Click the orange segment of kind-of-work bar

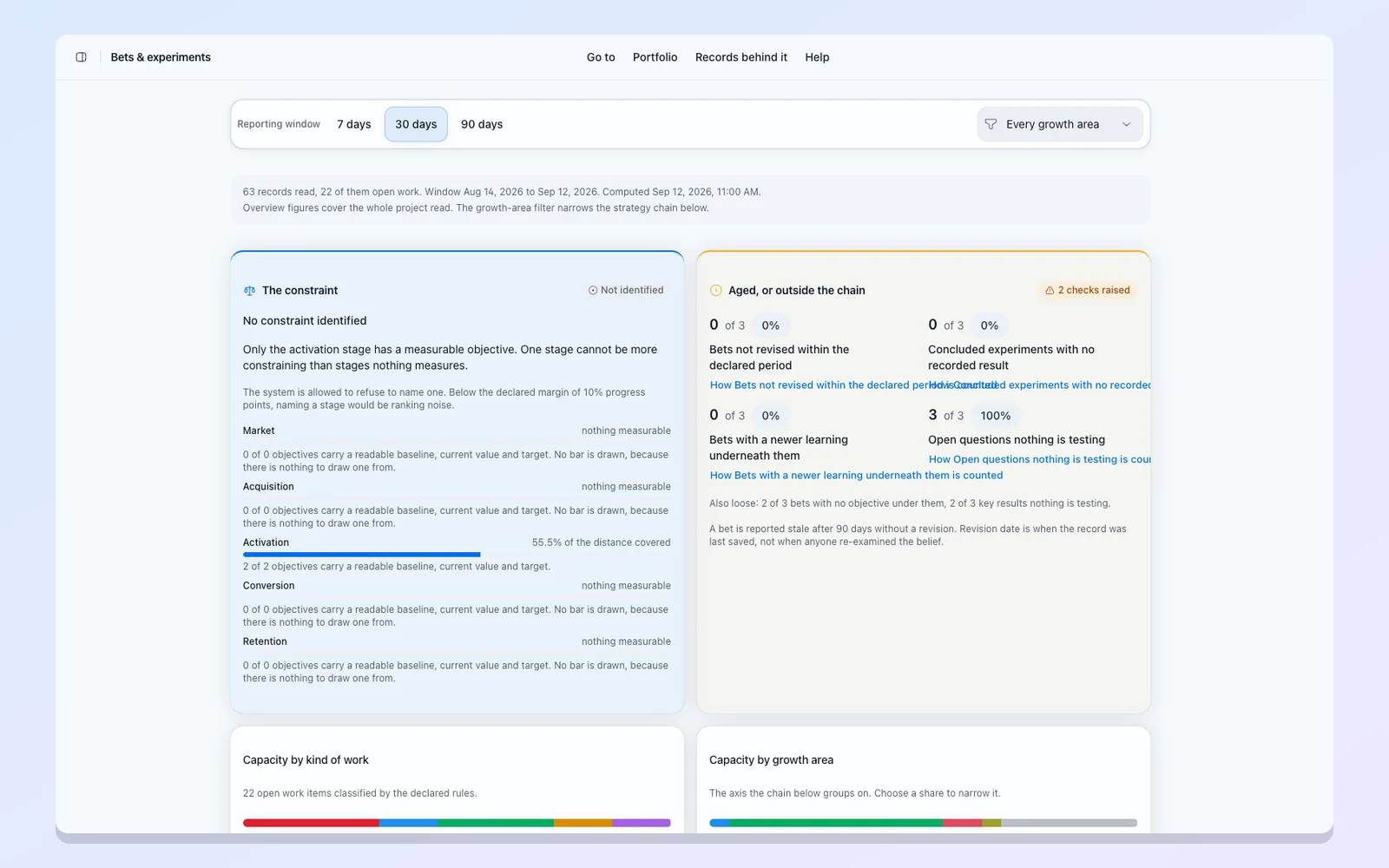coord(583,823)
